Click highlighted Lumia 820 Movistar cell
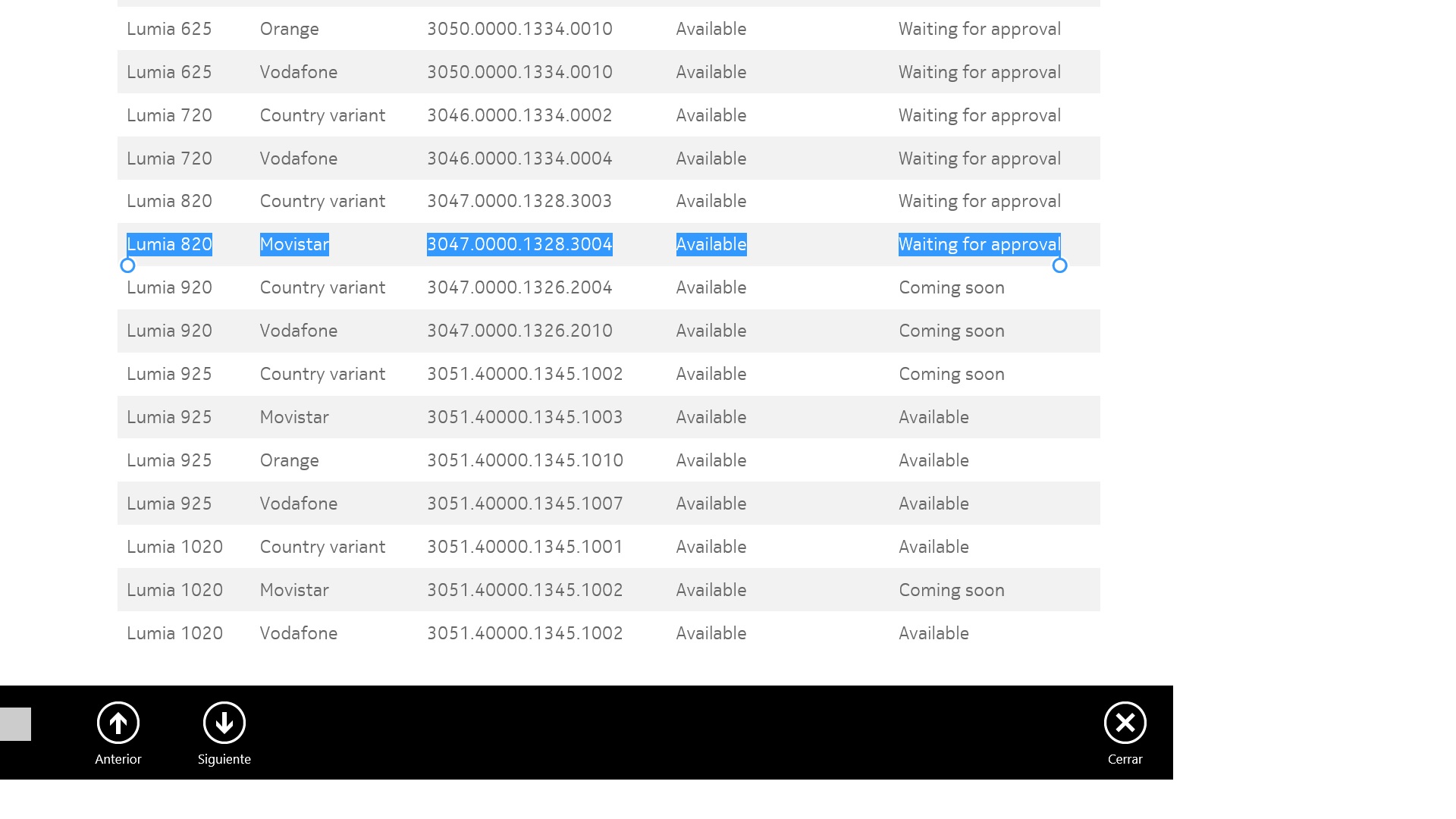The width and height of the screenshot is (1456, 819). point(294,244)
